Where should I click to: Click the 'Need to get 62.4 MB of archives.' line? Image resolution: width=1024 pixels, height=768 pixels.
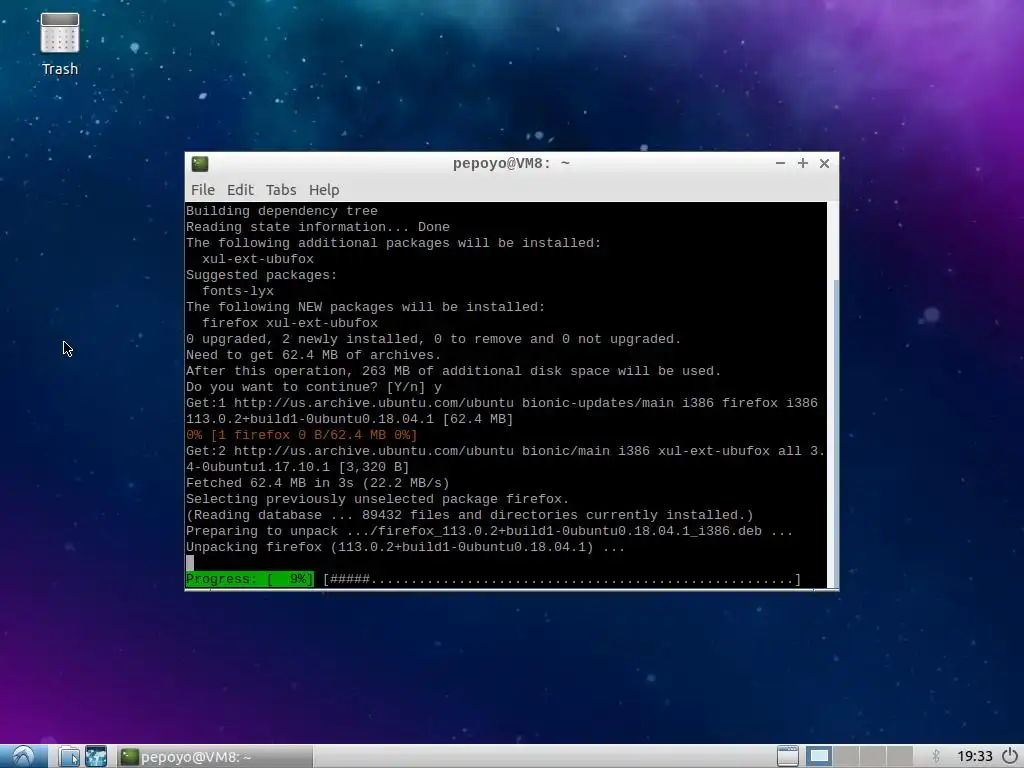[x=313, y=355]
